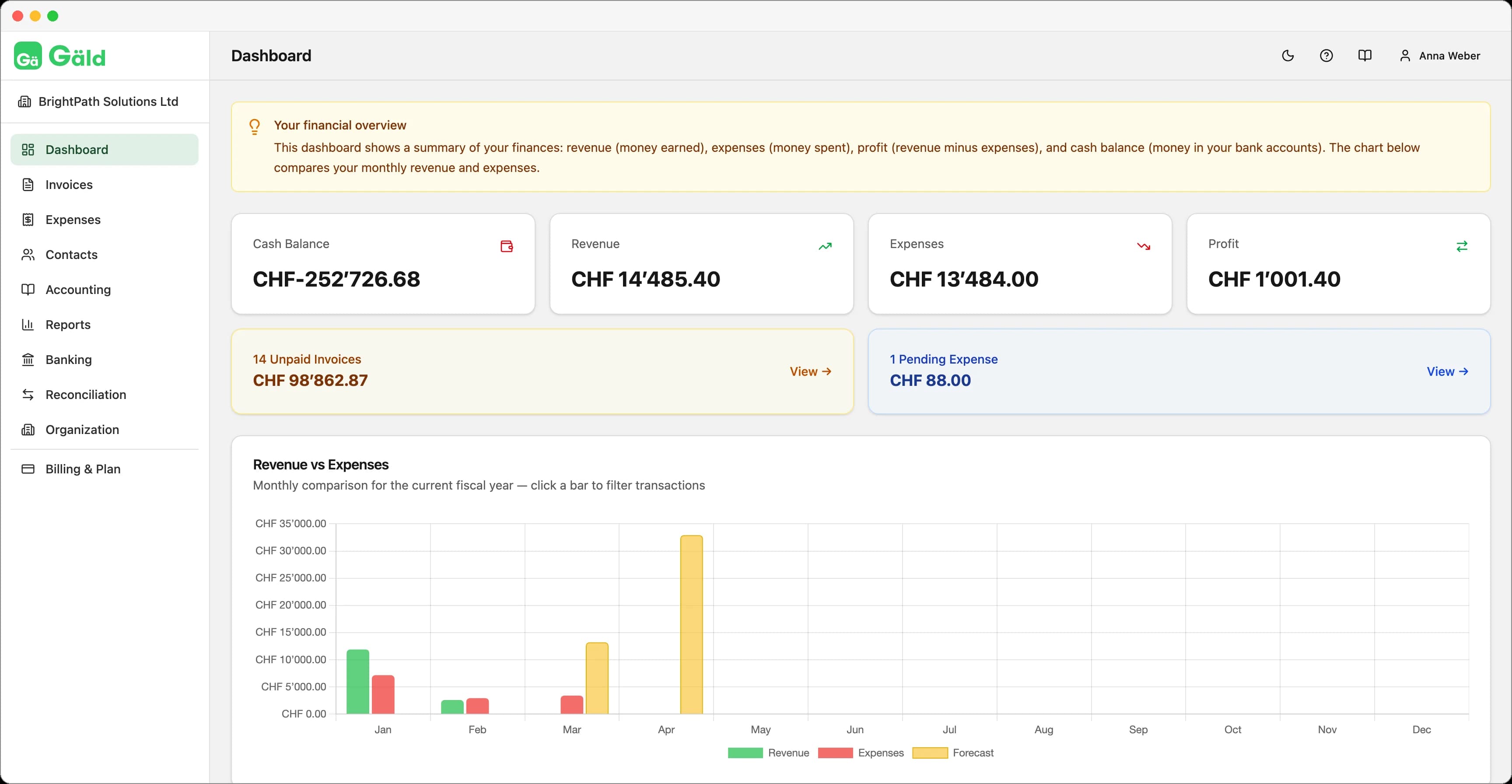Click the wallet icon on Cash Balance card
This screenshot has width=1512, height=784.
pyautogui.click(x=507, y=246)
